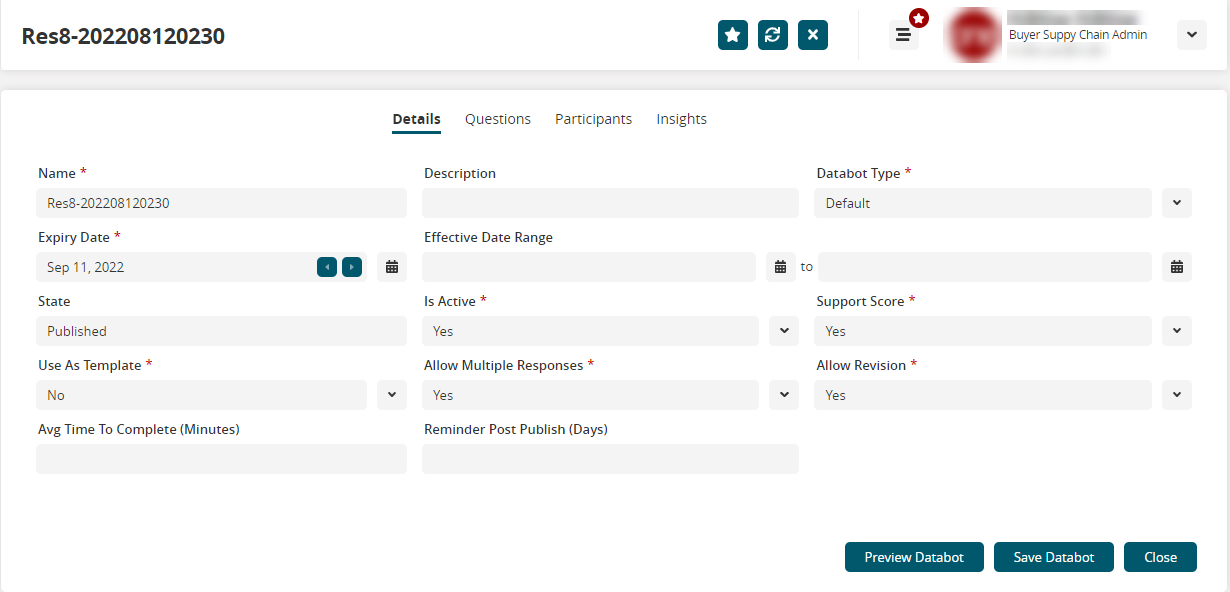Open Effective Date Range start calendar
Viewport: 1230px width, 592px height.
click(781, 267)
